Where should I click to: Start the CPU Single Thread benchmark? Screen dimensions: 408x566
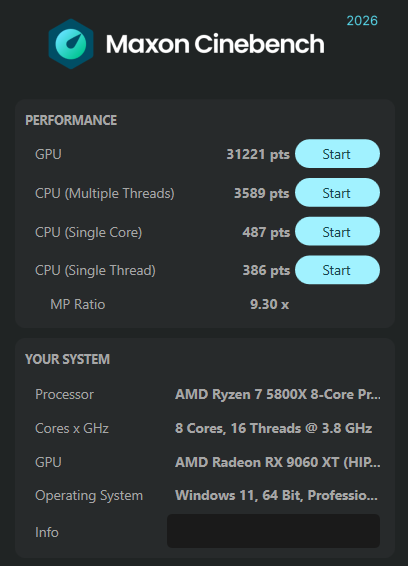click(x=337, y=270)
